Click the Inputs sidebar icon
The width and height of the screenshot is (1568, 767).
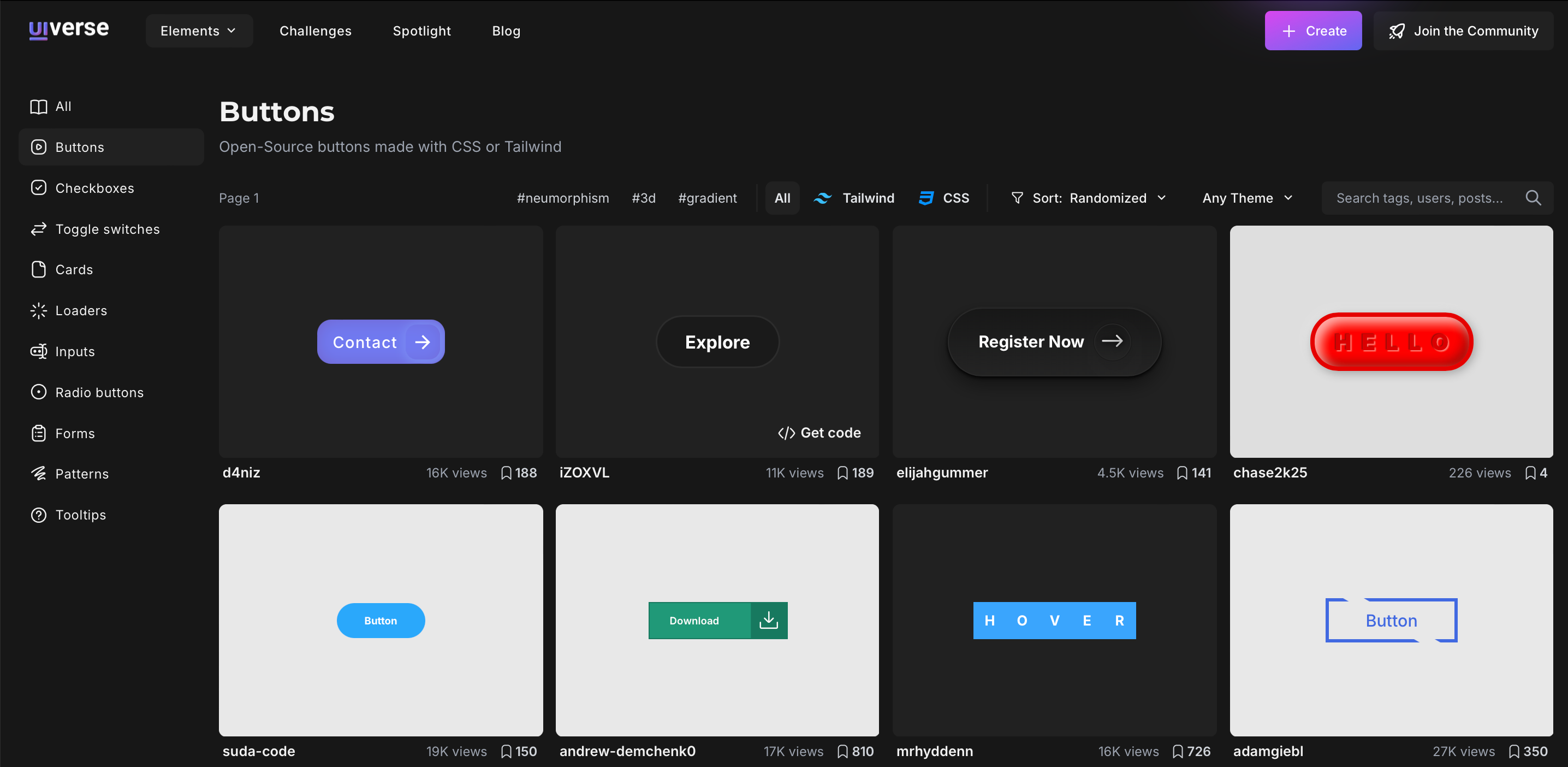click(38, 351)
